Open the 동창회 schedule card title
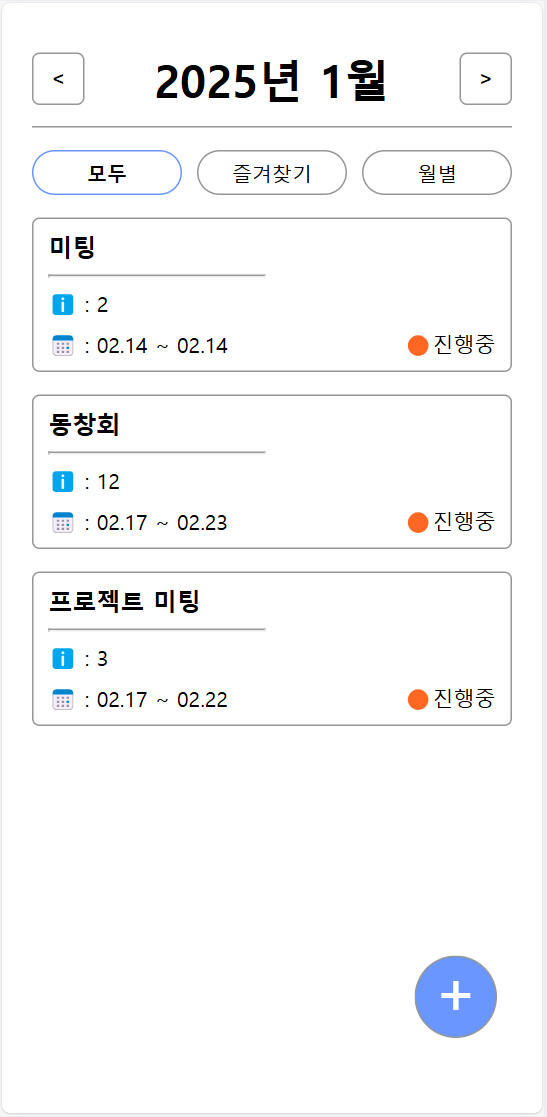Image resolution: width=547 pixels, height=1117 pixels. pos(84,425)
